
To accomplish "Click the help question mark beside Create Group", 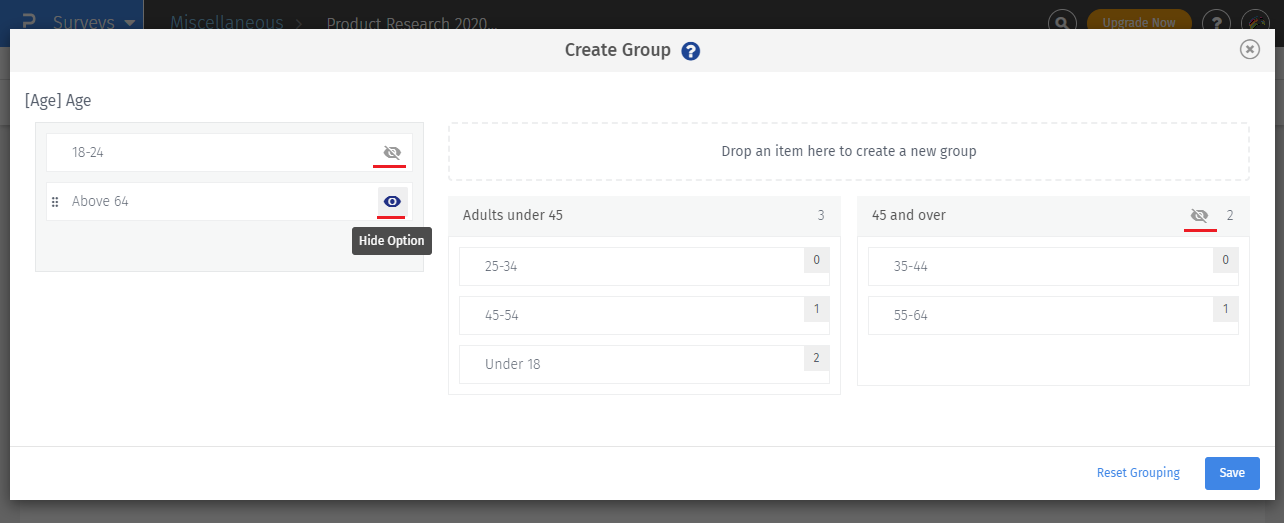I will [690, 51].
